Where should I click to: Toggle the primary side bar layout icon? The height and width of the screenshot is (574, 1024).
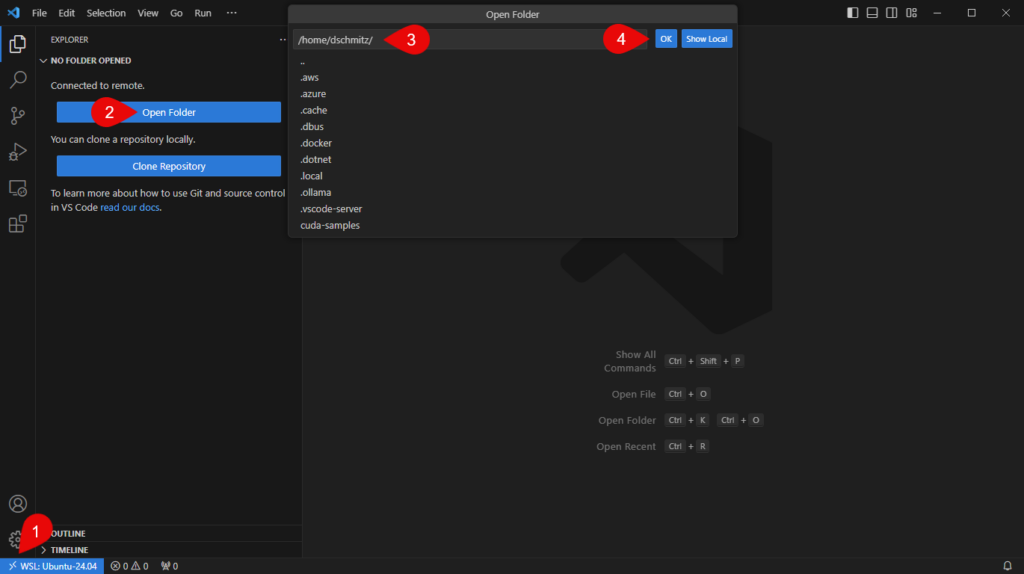click(852, 12)
